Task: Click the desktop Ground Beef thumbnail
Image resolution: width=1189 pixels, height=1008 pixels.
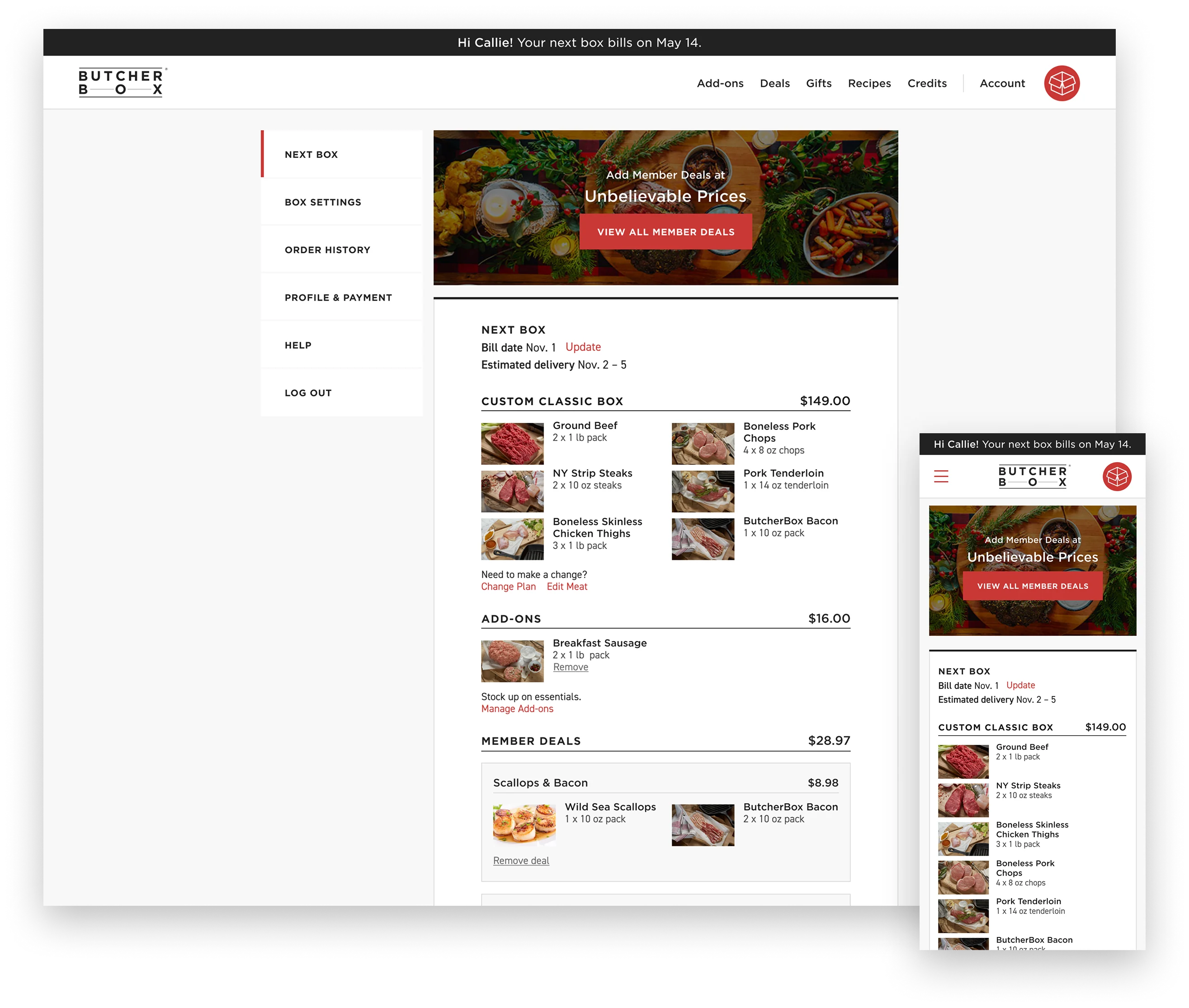Action: [x=512, y=444]
